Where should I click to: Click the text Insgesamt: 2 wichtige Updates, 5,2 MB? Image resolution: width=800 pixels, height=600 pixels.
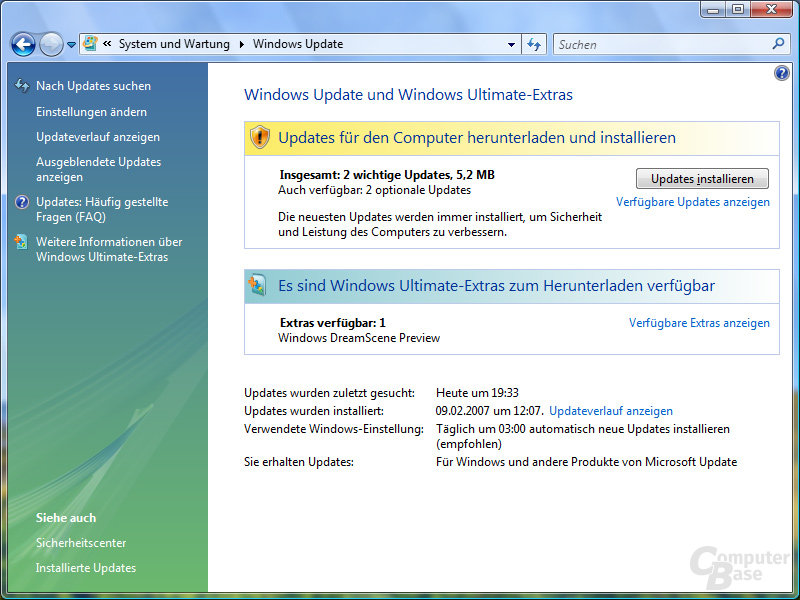click(387, 175)
